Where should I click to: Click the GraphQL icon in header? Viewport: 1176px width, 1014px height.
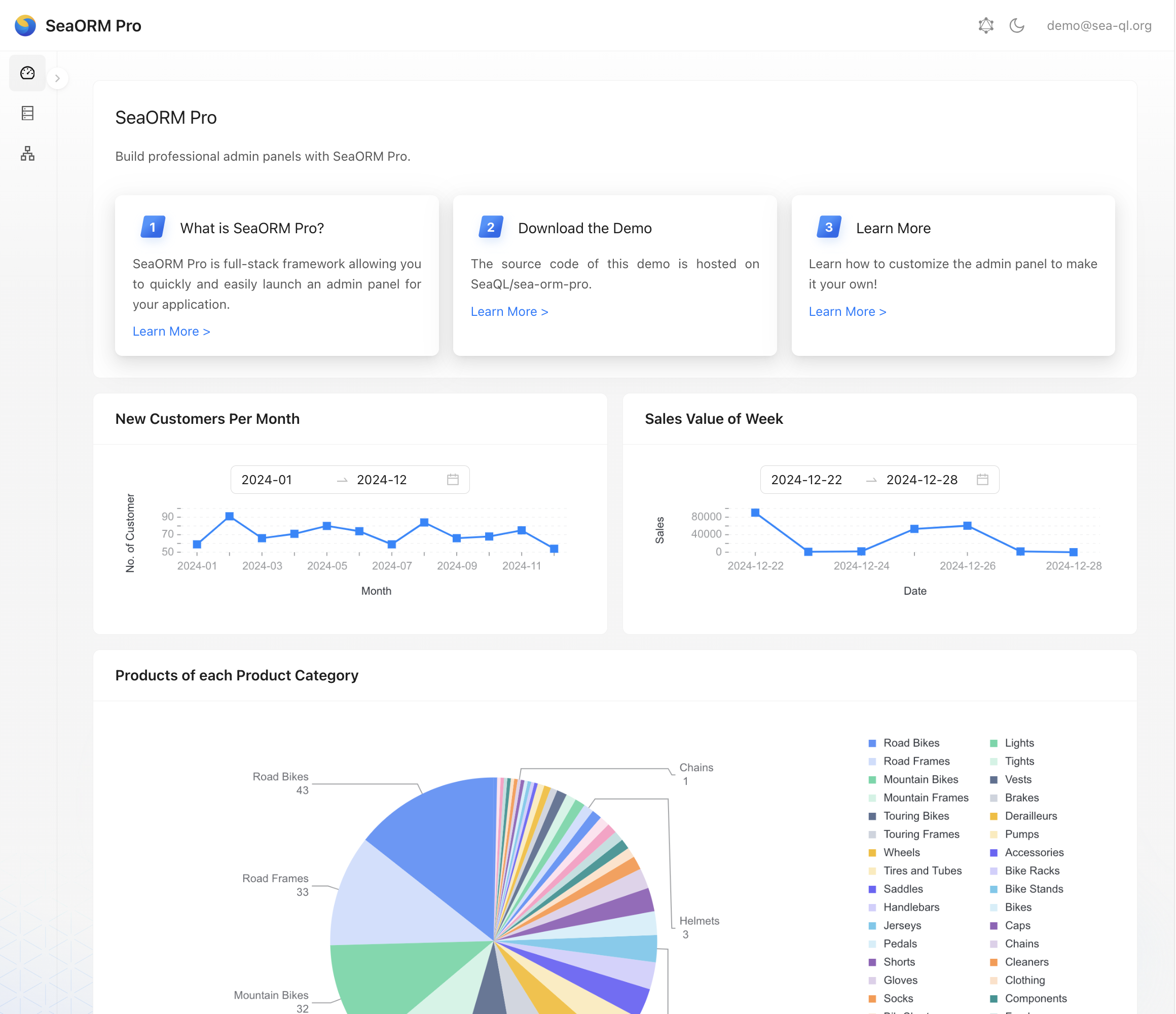(x=986, y=25)
